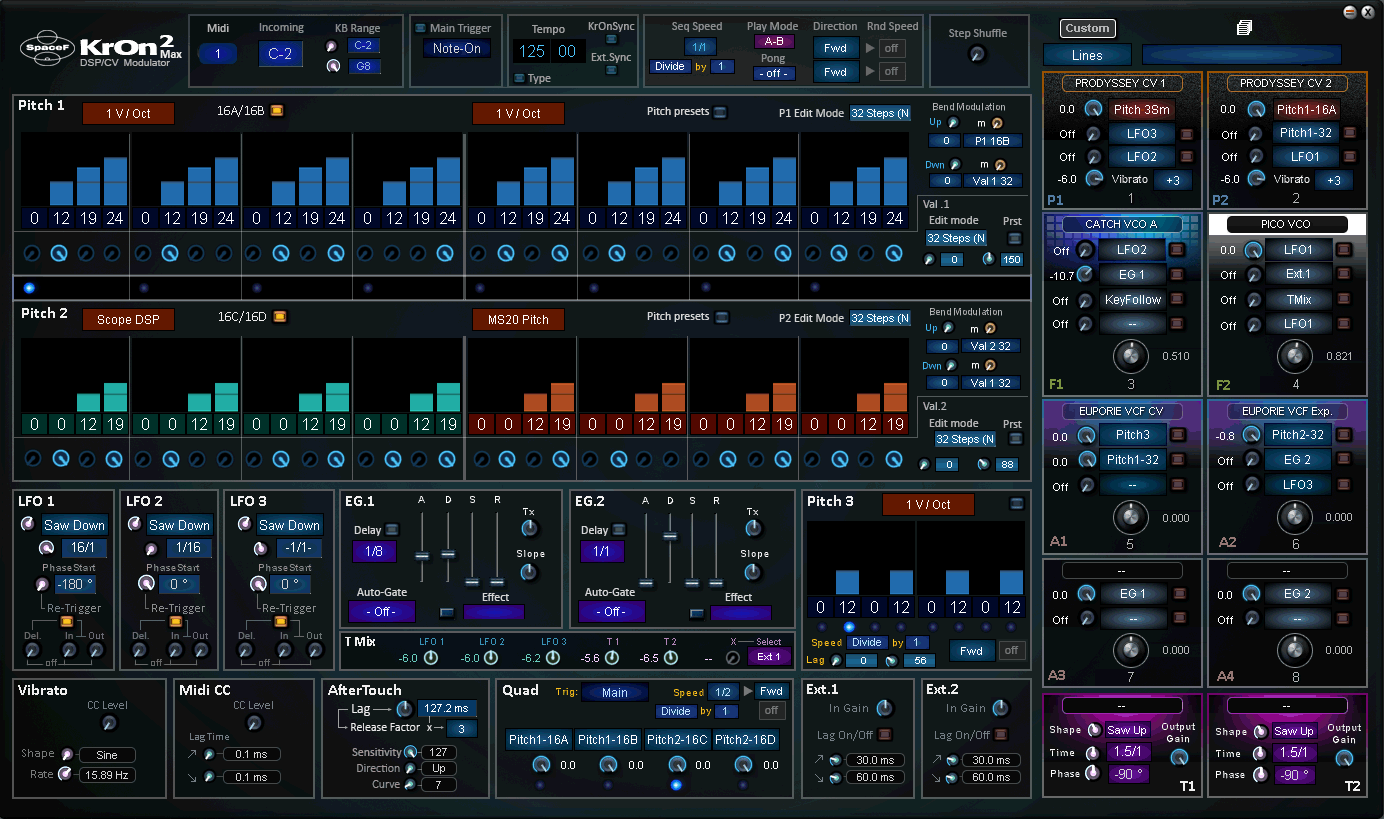The image size is (1384, 819).
Task: Click the Tempo 125 value field
Action: click(x=532, y=51)
